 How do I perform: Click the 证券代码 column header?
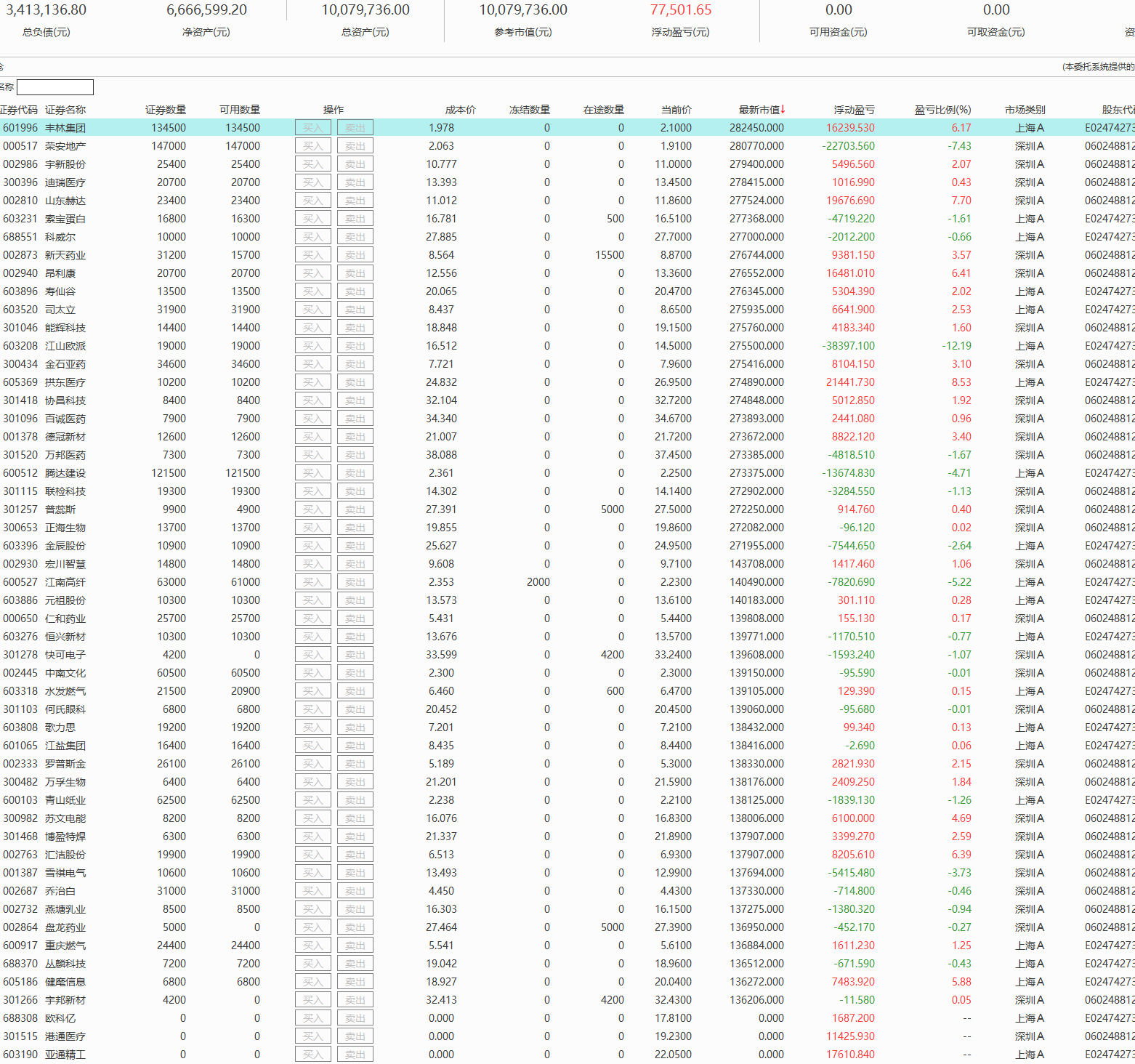pos(19,110)
